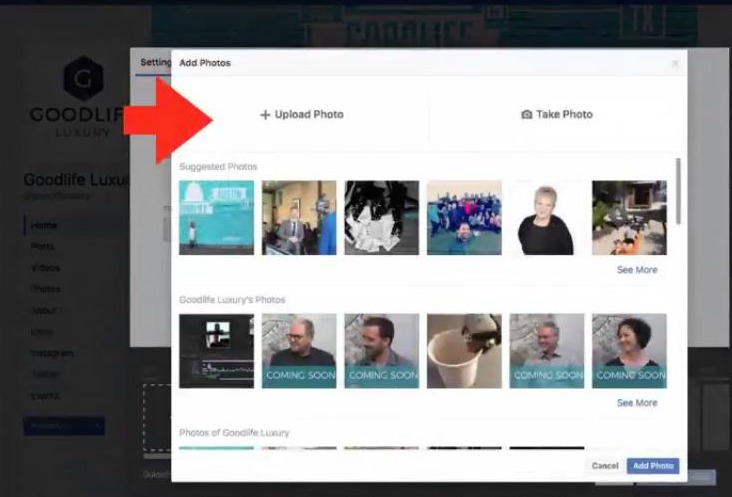Open Videos in the page sidebar
The width and height of the screenshot is (732, 497).
[x=45, y=268]
